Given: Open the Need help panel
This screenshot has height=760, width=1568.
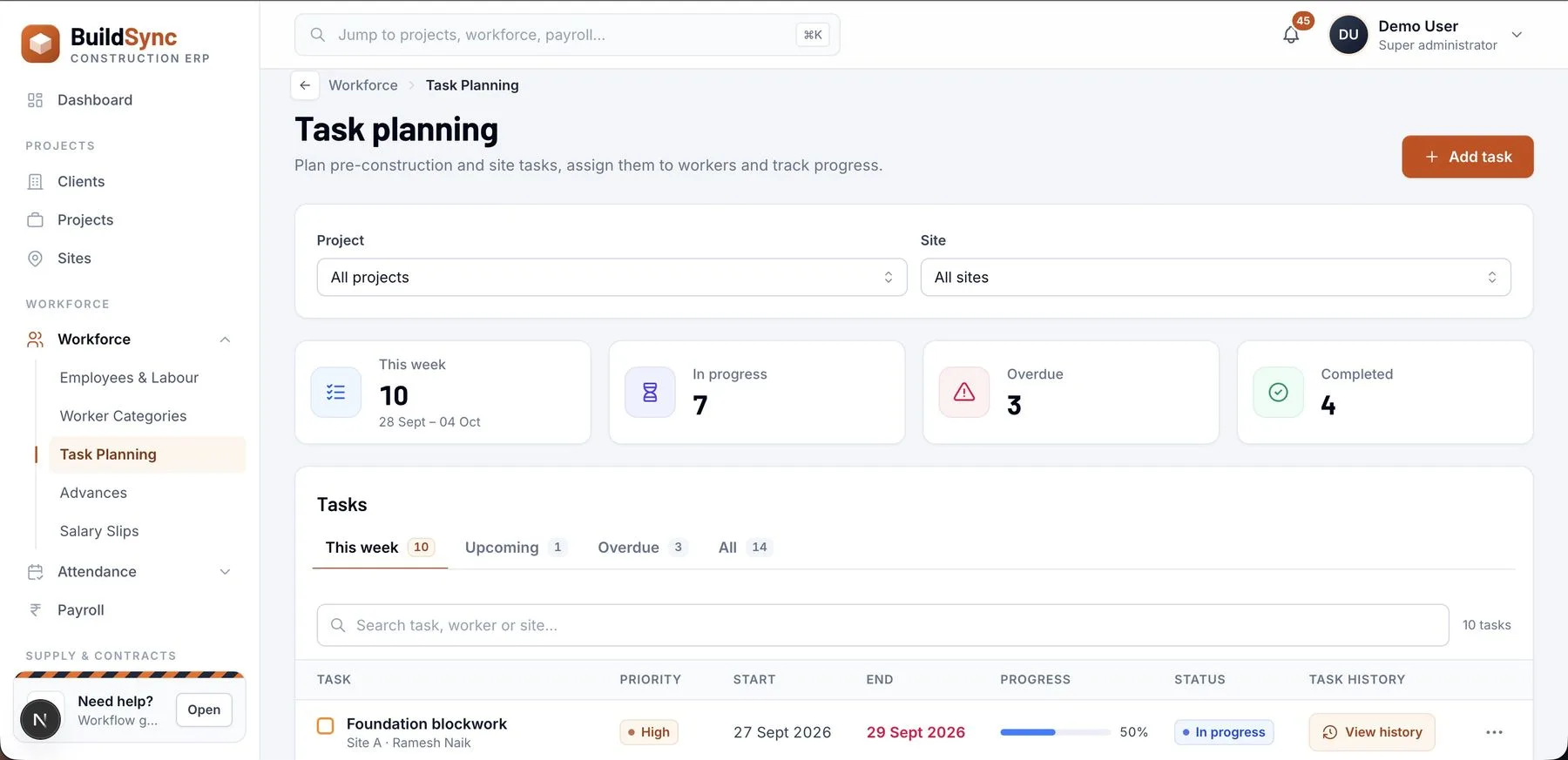Looking at the screenshot, I should 204,710.
